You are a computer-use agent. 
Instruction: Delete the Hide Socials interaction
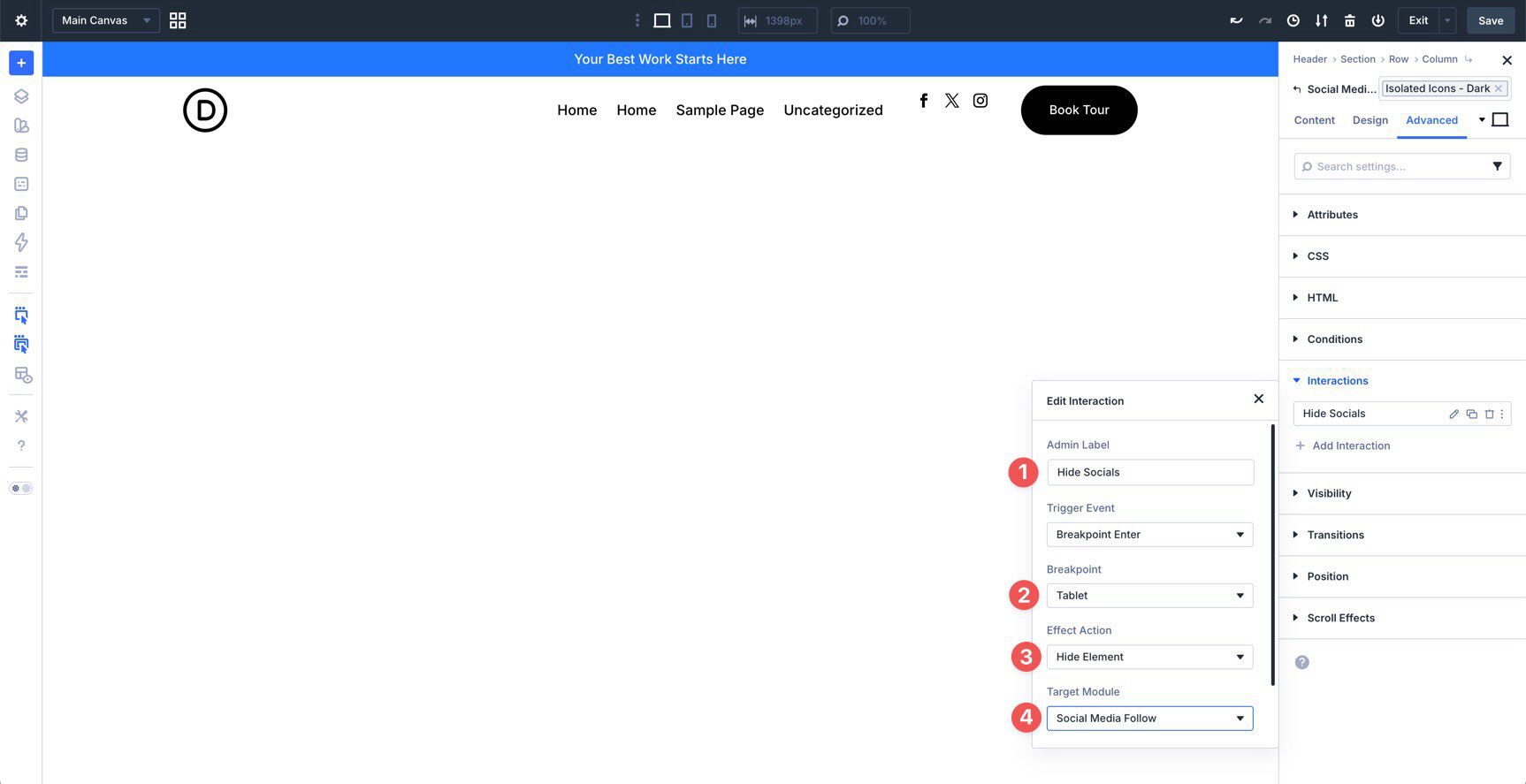coord(1489,414)
